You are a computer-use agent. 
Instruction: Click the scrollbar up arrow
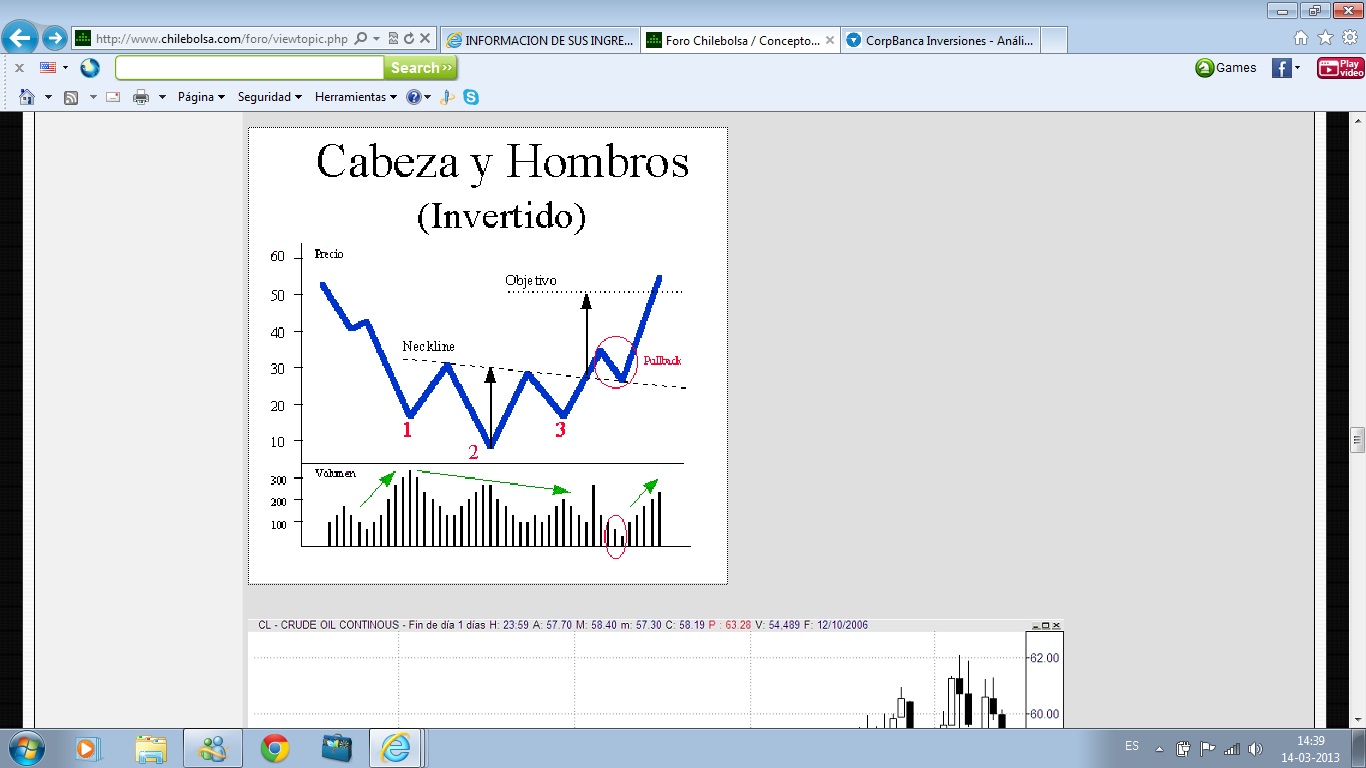coord(1357,120)
